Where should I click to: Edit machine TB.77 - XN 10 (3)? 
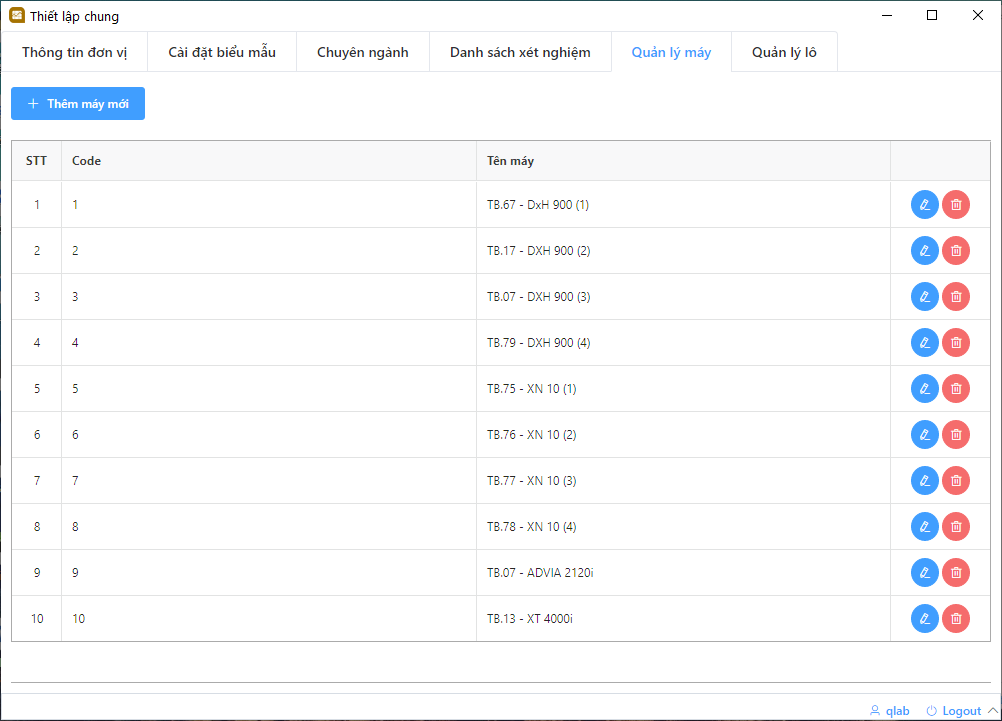point(924,481)
